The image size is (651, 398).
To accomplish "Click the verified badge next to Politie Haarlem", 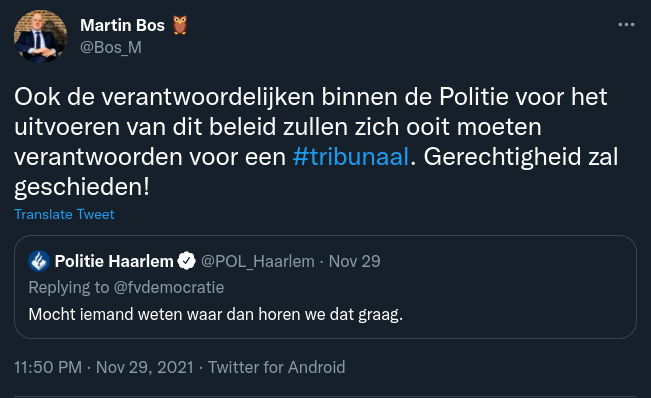I will 186,261.
